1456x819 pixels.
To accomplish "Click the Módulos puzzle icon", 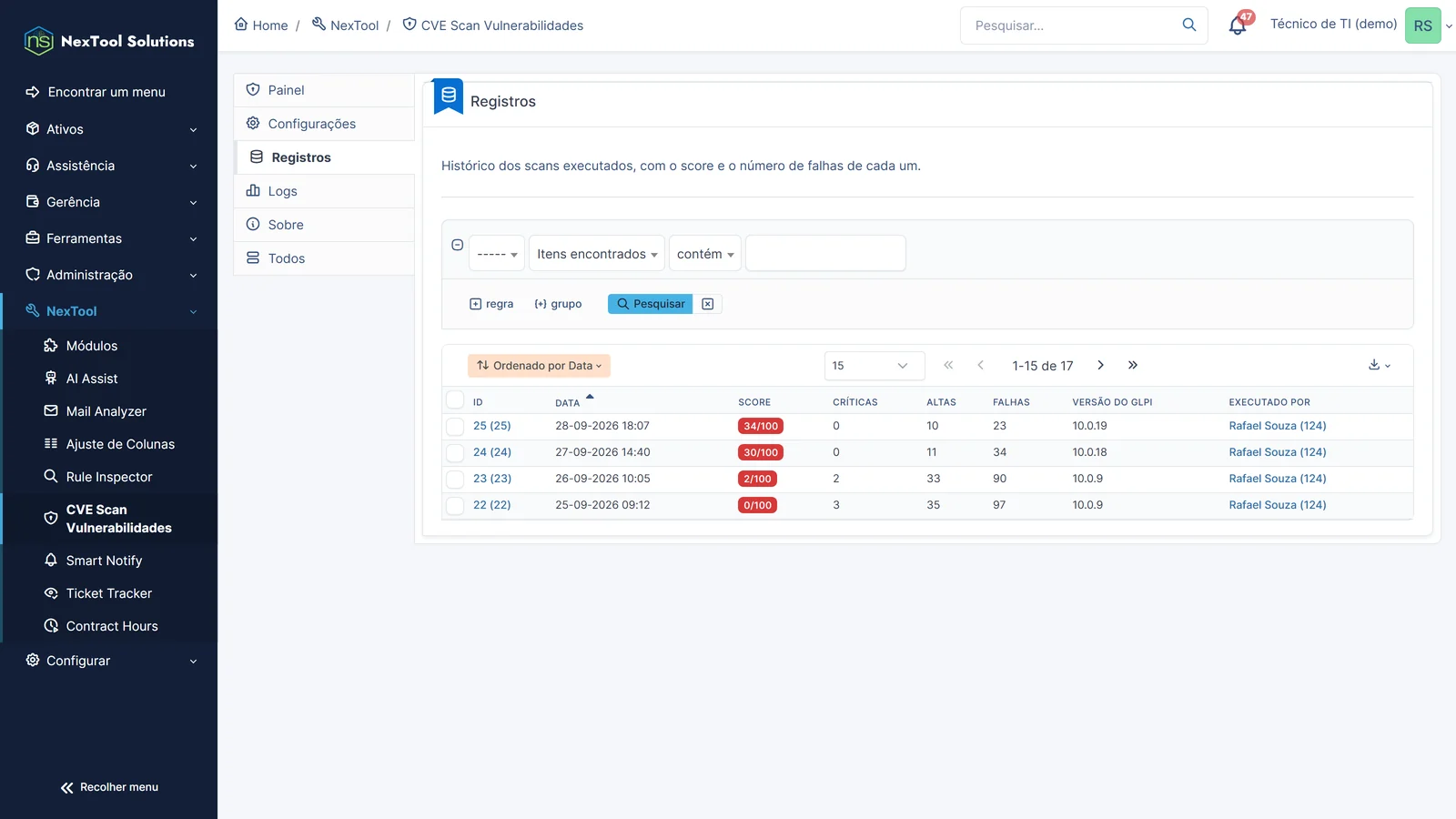I will [51, 346].
